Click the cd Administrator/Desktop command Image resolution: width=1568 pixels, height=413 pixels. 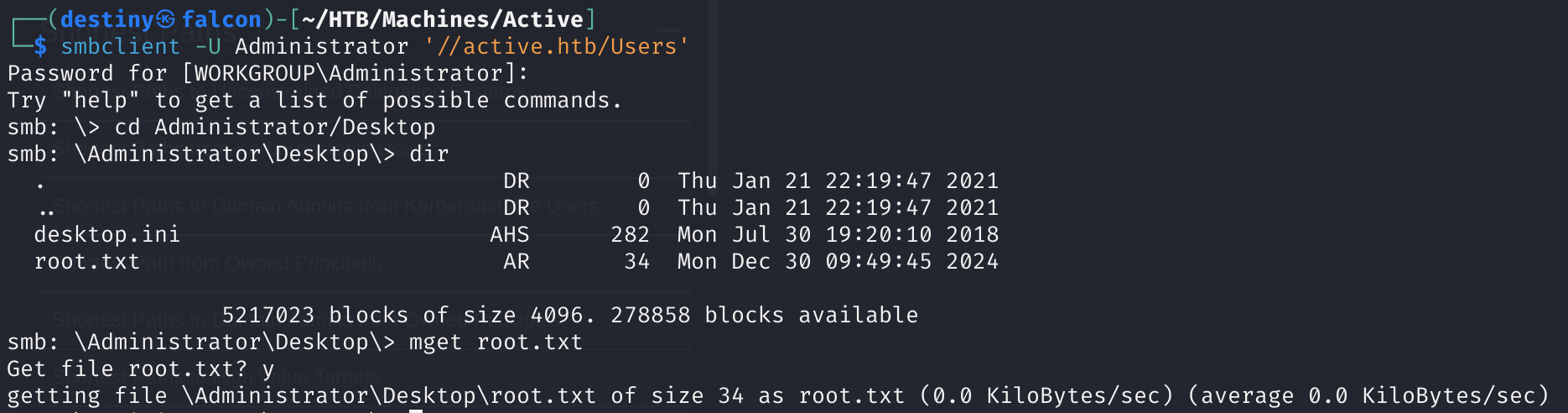click(274, 127)
